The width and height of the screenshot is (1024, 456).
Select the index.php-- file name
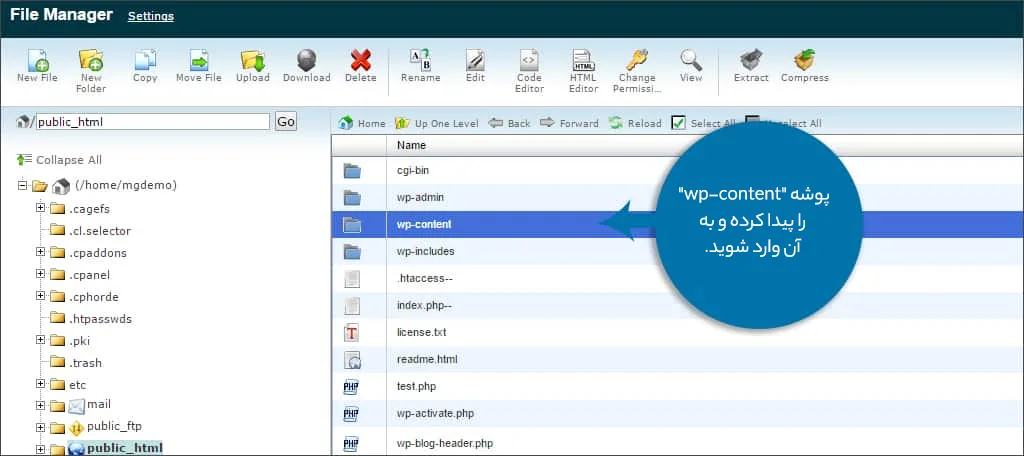424,305
